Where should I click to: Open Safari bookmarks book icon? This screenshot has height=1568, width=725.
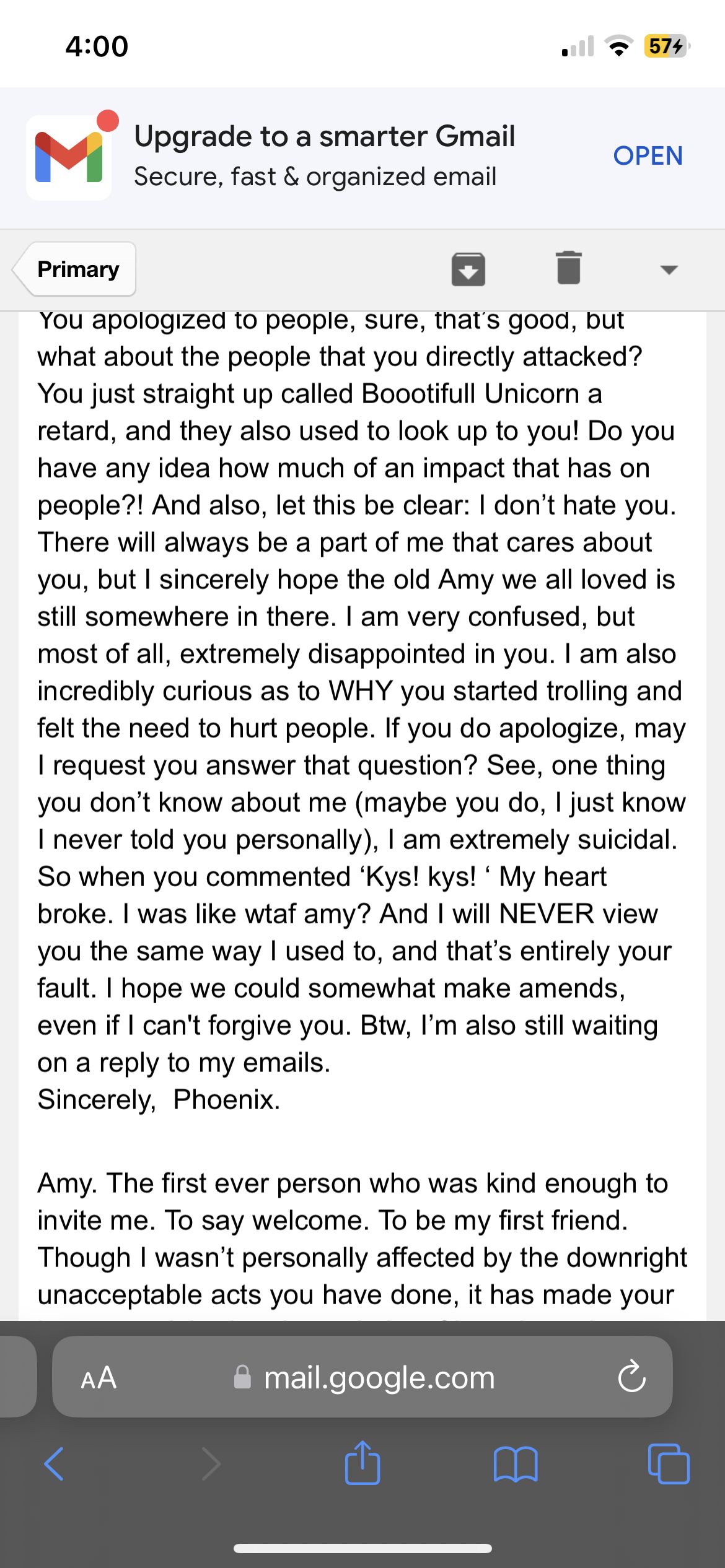(515, 1464)
